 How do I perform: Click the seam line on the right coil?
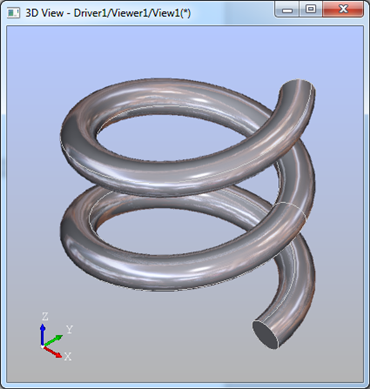[x=291, y=209]
